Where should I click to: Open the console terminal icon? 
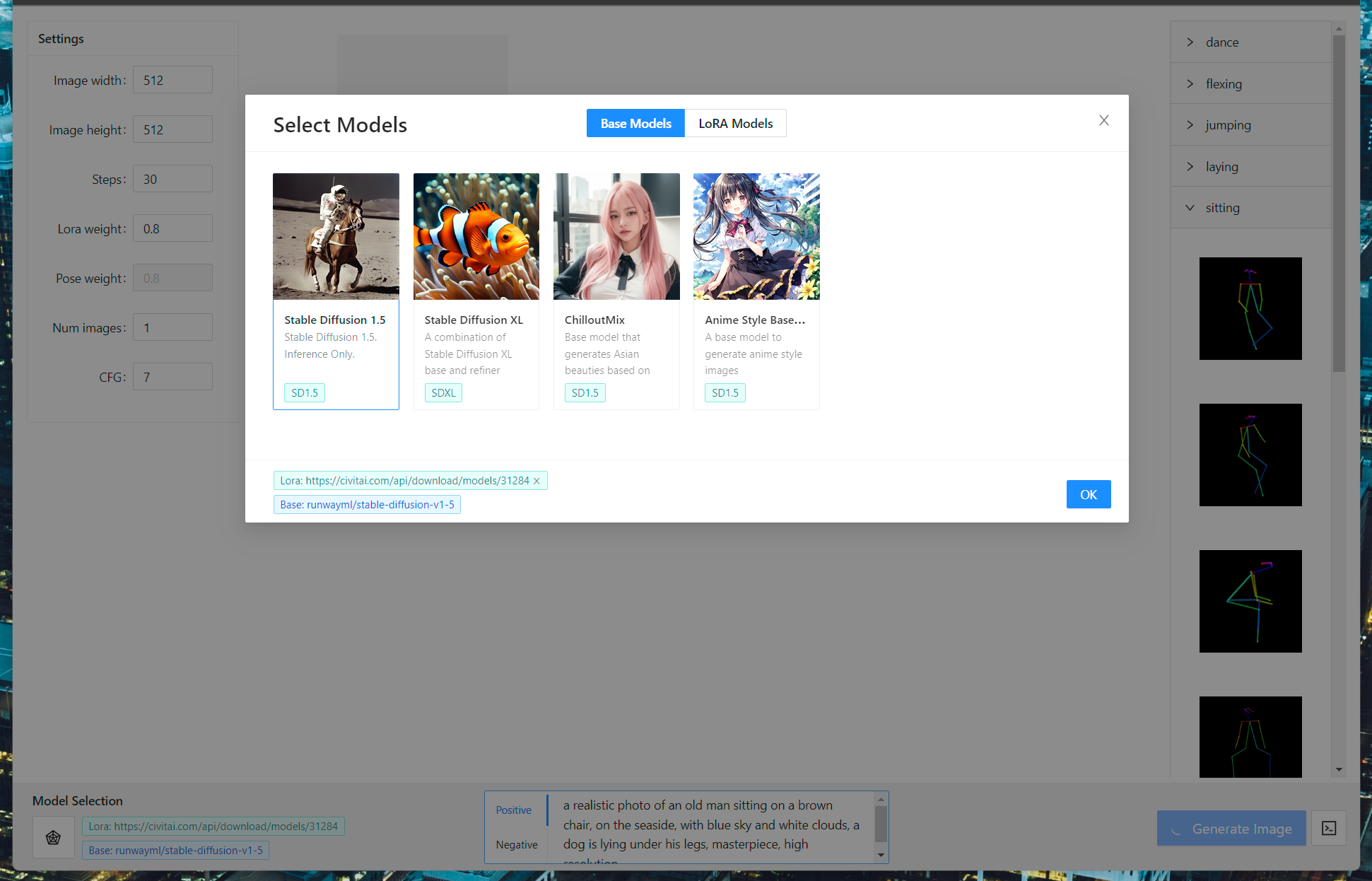[x=1329, y=828]
